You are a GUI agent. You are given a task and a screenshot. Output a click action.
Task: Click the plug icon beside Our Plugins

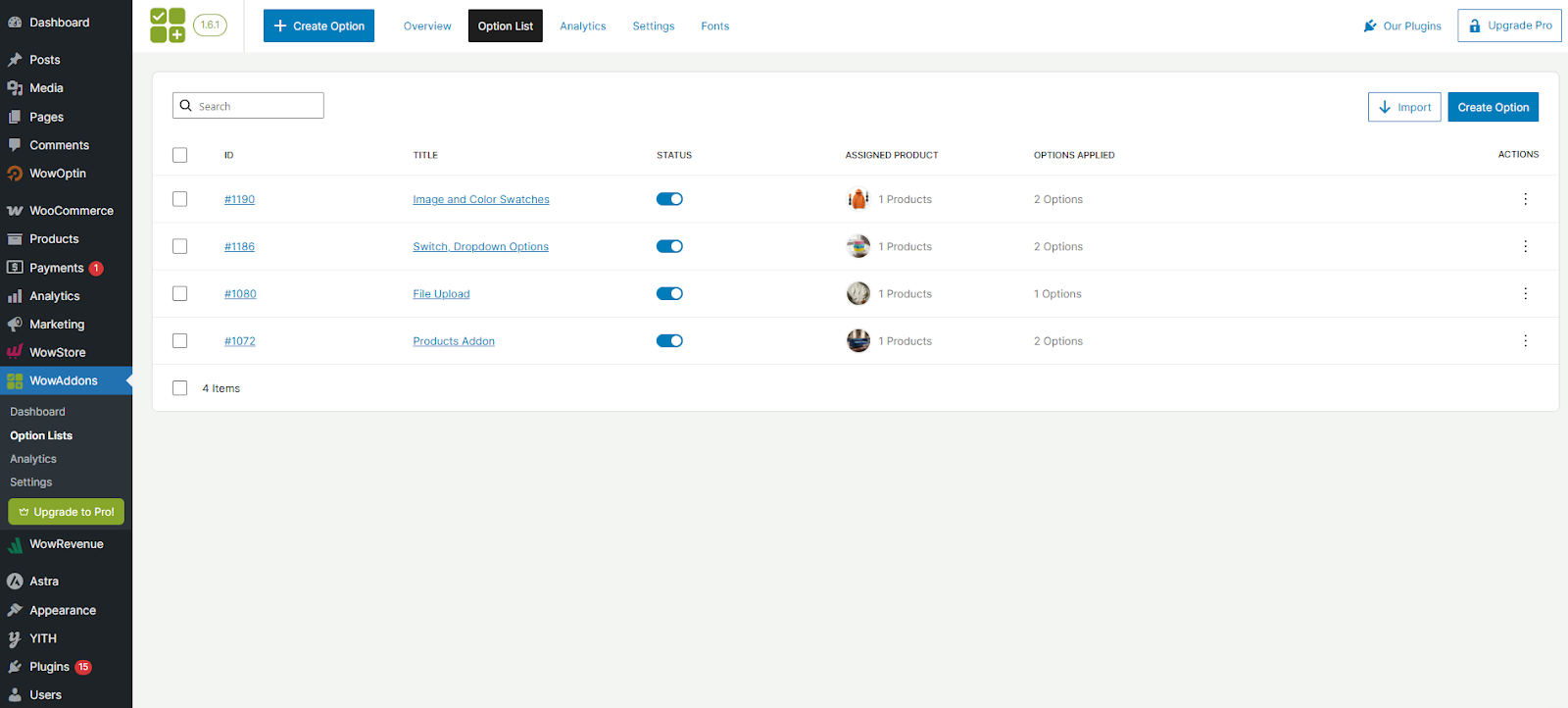[1370, 25]
